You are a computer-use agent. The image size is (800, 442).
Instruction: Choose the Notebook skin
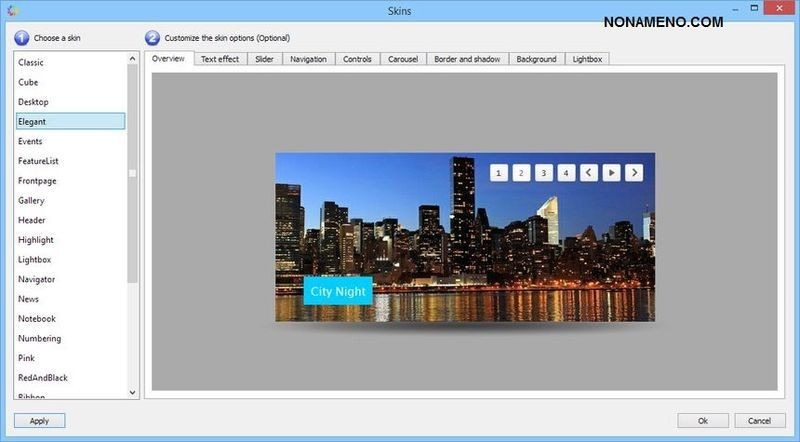(37, 319)
